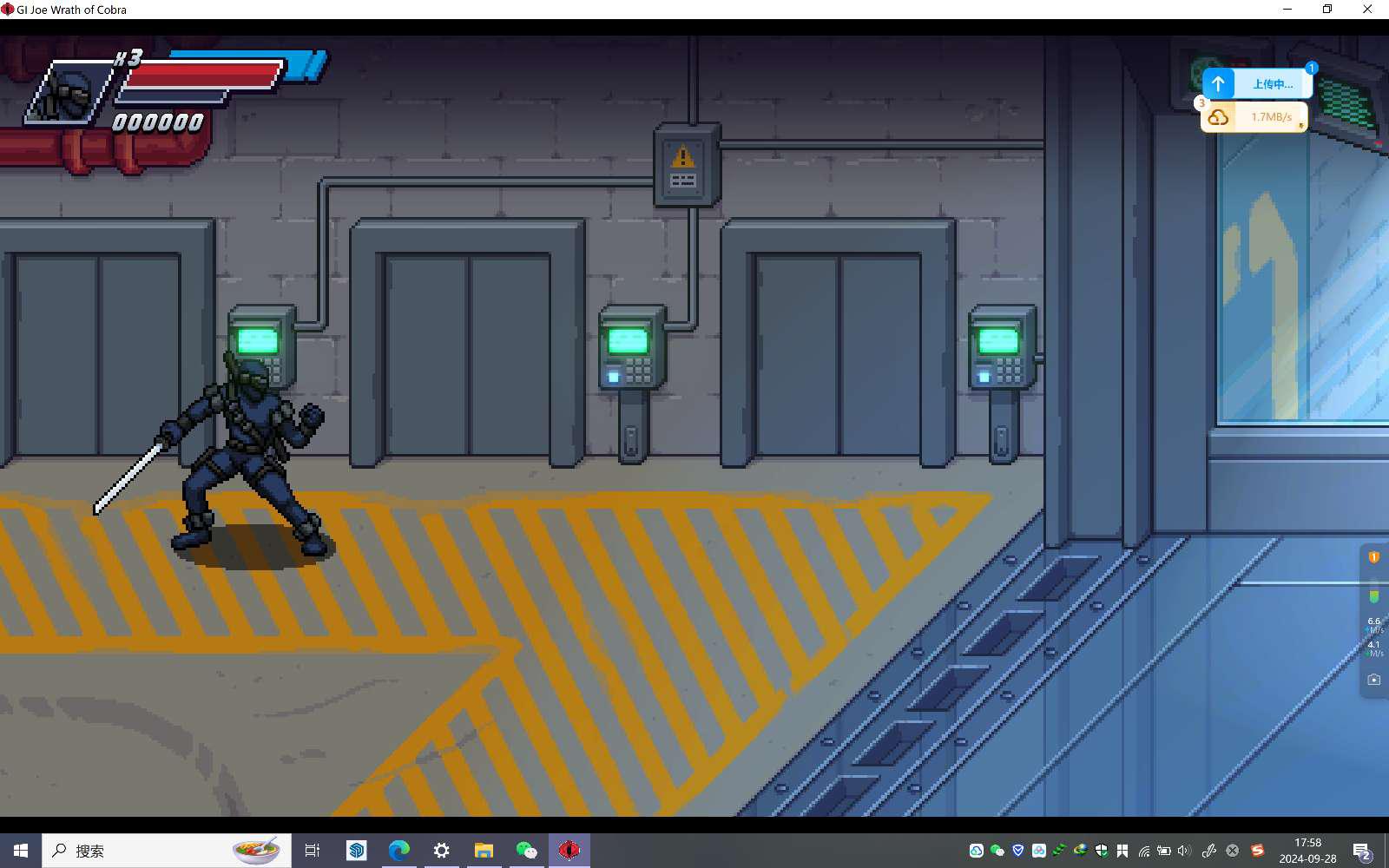1389x868 pixels.
Task: Take a screenshot with the camera icon
Action: click(x=1373, y=680)
